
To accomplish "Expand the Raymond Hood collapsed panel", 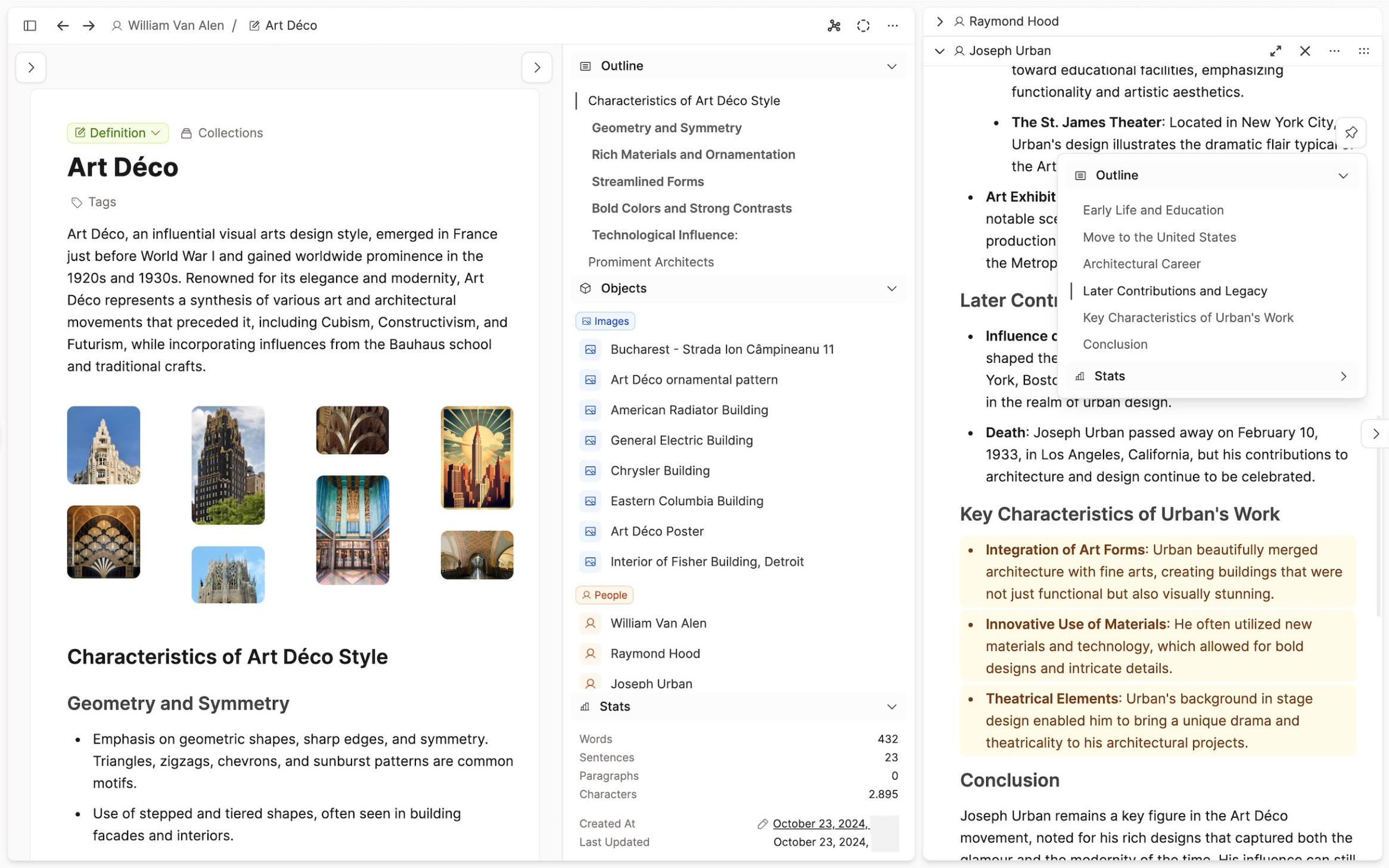I will click(940, 21).
